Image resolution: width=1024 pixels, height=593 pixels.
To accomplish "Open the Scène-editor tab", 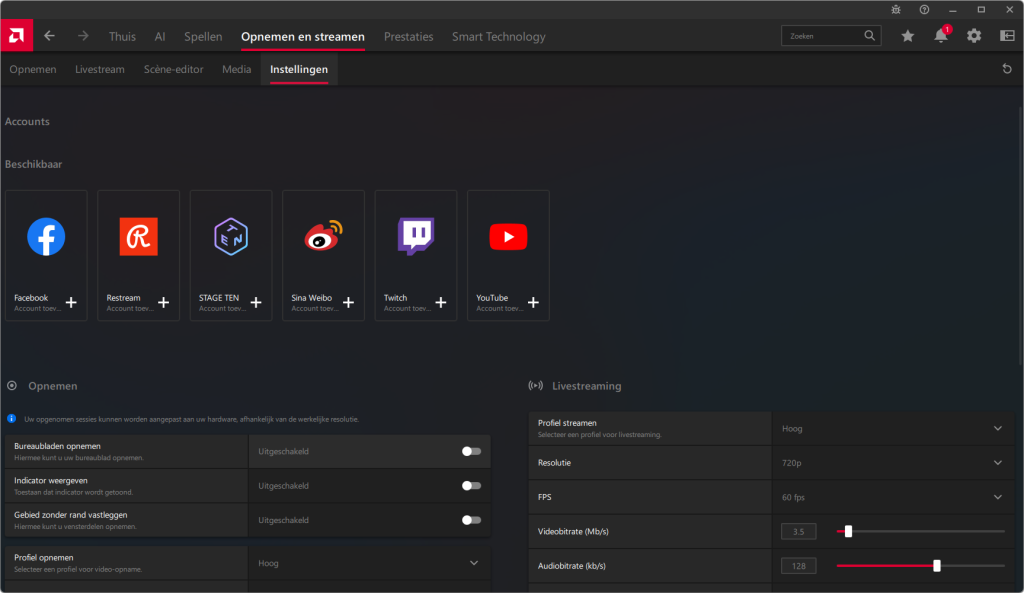I will pyautogui.click(x=173, y=69).
